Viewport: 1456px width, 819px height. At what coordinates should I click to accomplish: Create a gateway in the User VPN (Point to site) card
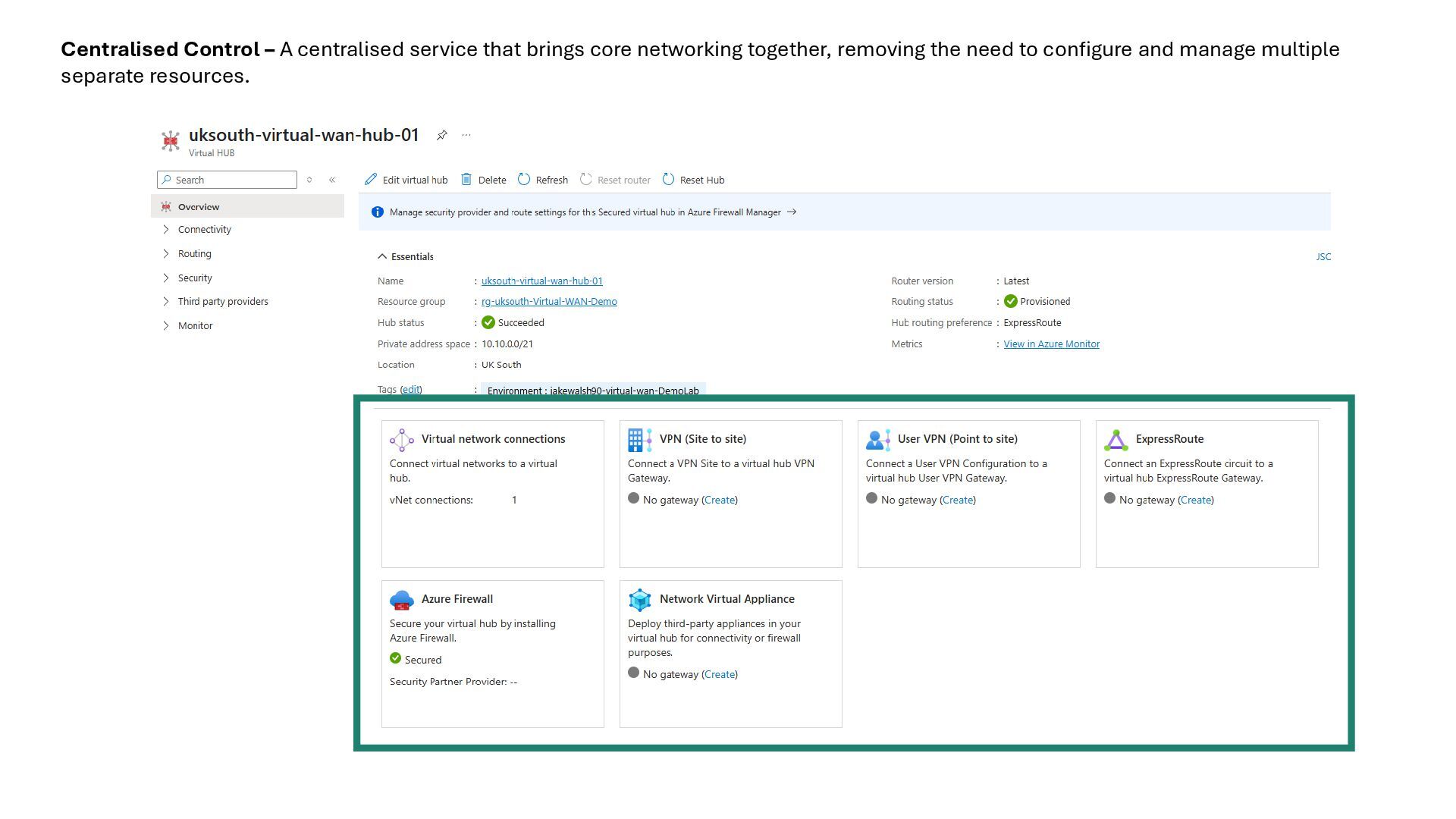click(x=958, y=500)
